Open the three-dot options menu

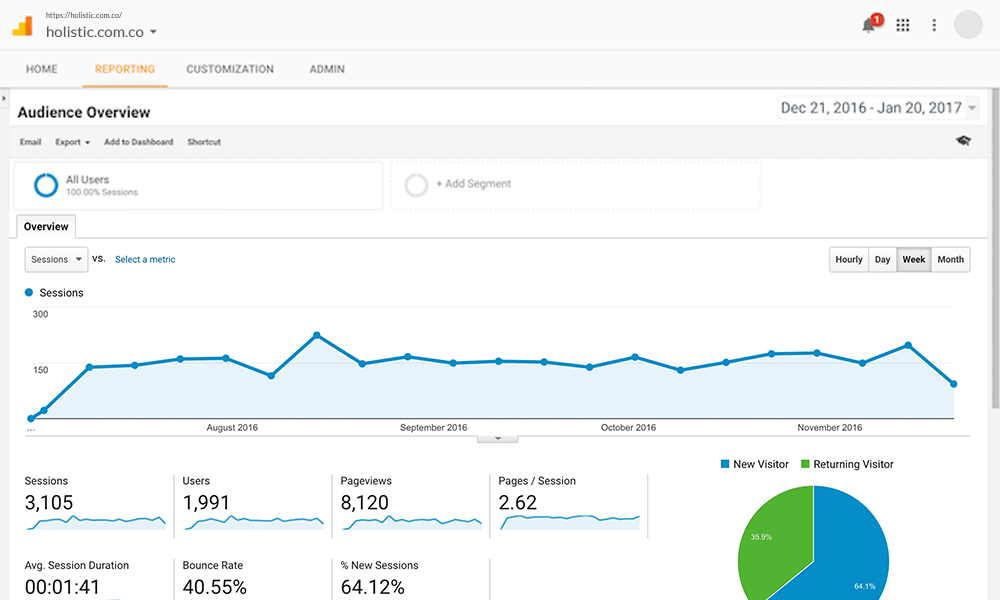934,26
